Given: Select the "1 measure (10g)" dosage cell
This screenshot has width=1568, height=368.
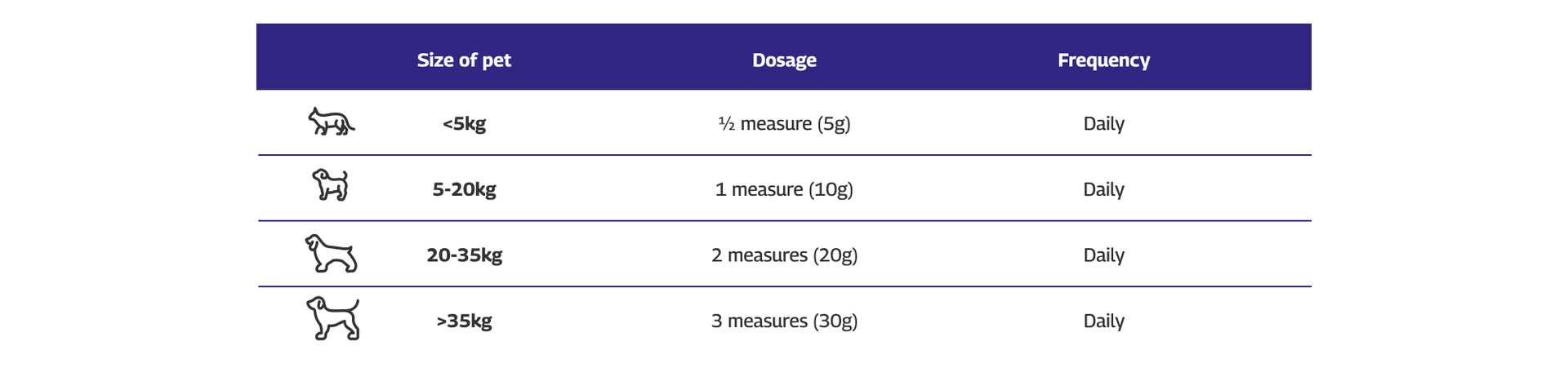Looking at the screenshot, I should click(x=784, y=189).
